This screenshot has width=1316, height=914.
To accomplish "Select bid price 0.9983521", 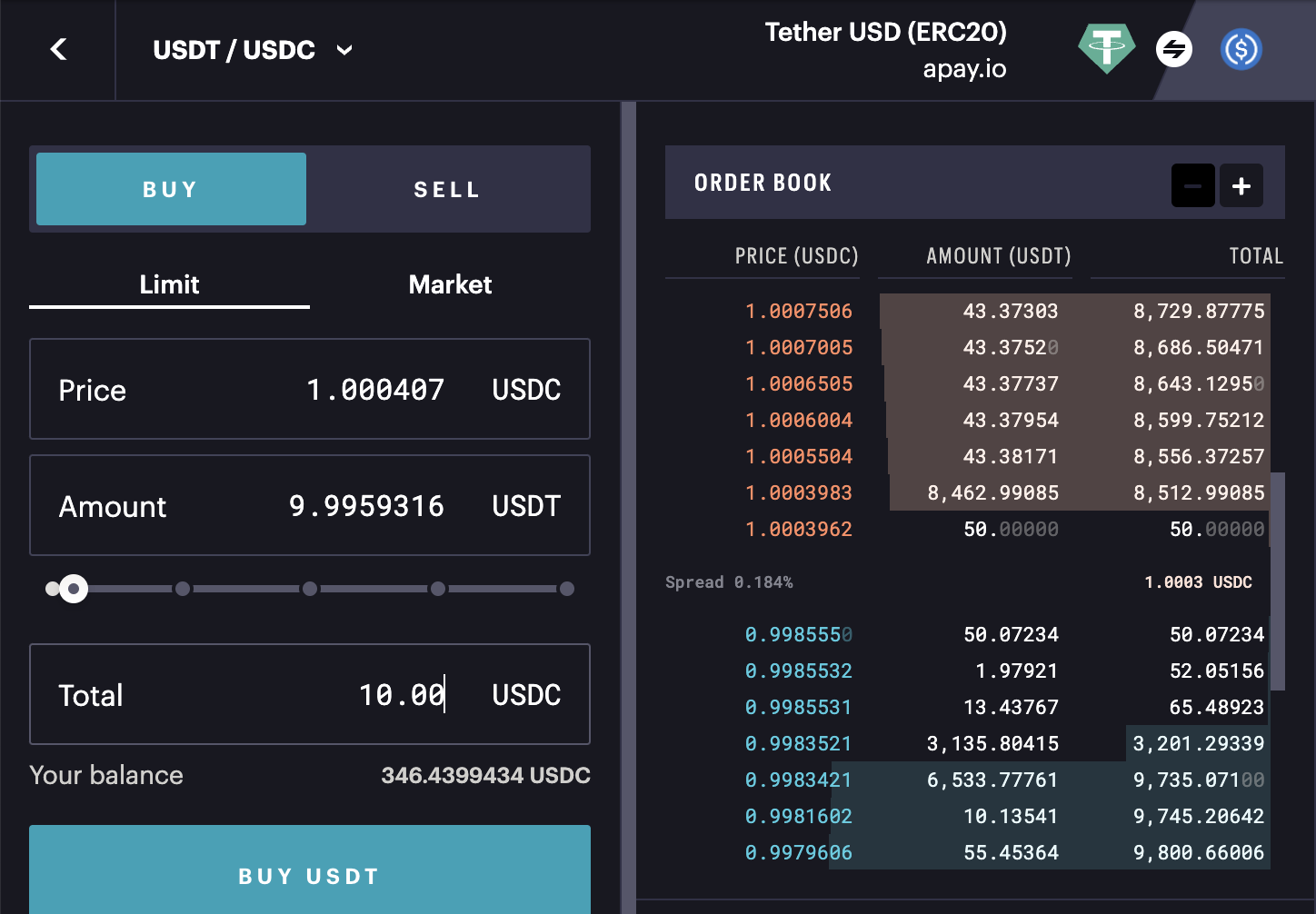I will point(799,743).
